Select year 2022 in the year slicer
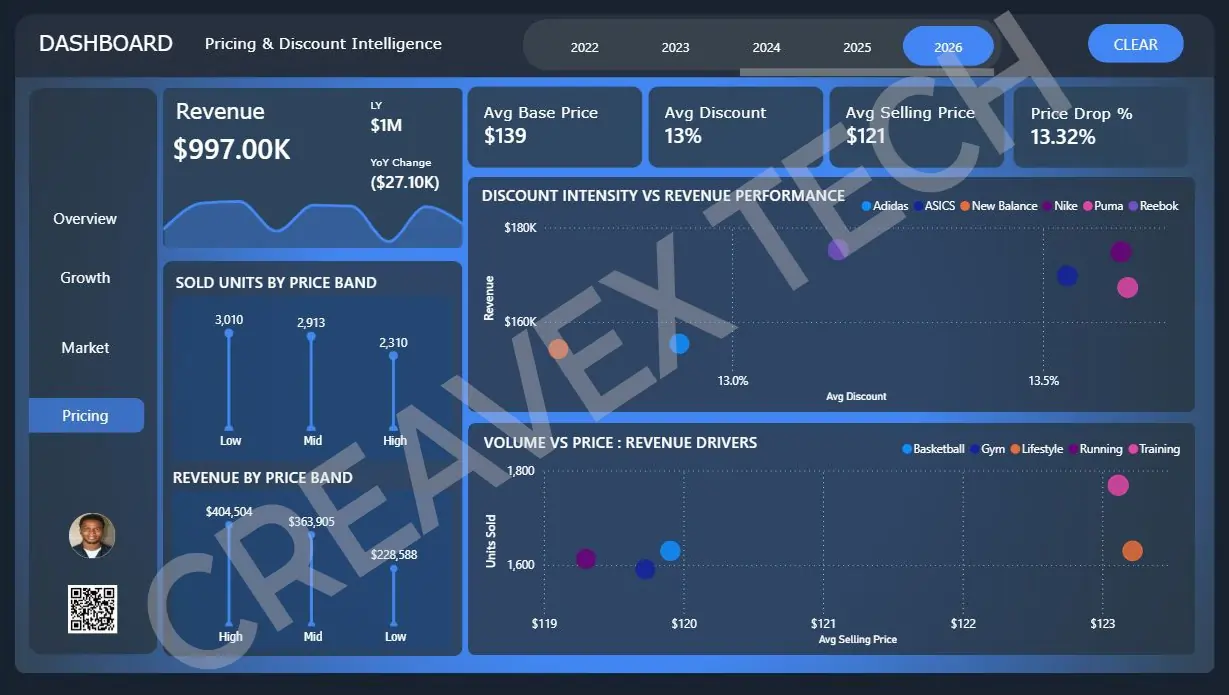Screen dimensions: 1229x695 (585, 47)
